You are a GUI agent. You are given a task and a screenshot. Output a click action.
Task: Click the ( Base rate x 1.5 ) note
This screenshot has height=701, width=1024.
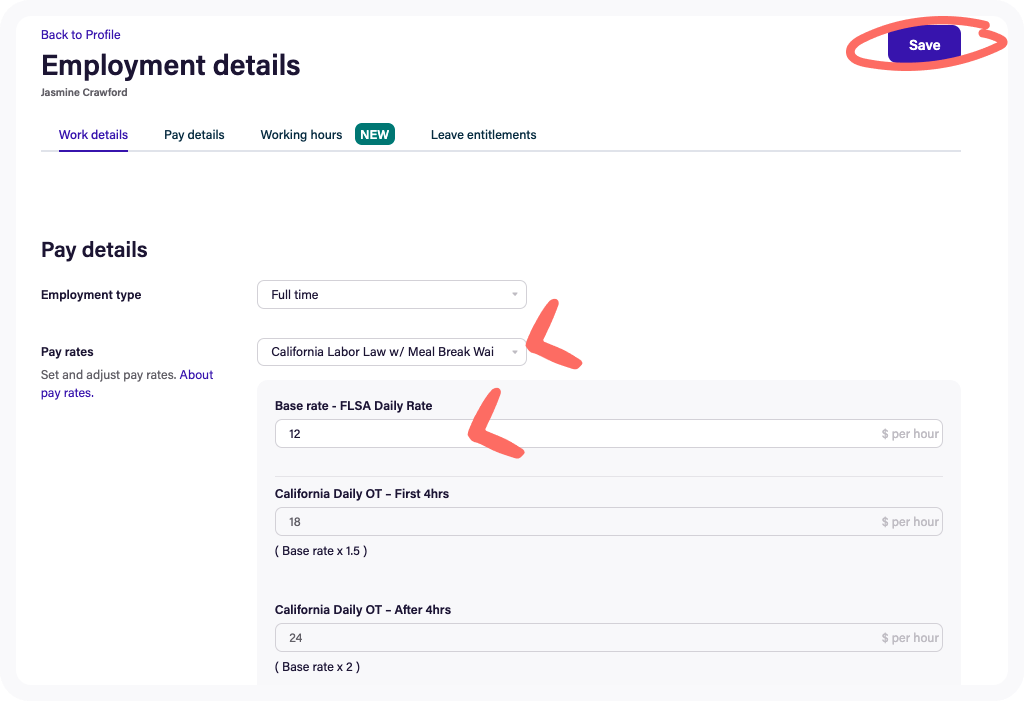321,551
